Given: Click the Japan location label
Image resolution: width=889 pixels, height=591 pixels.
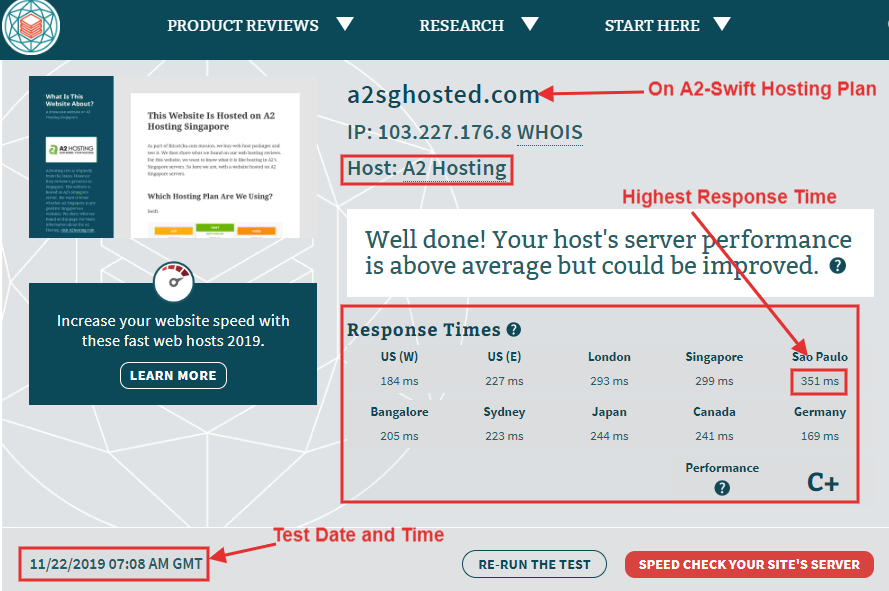Looking at the screenshot, I should pos(609,412).
